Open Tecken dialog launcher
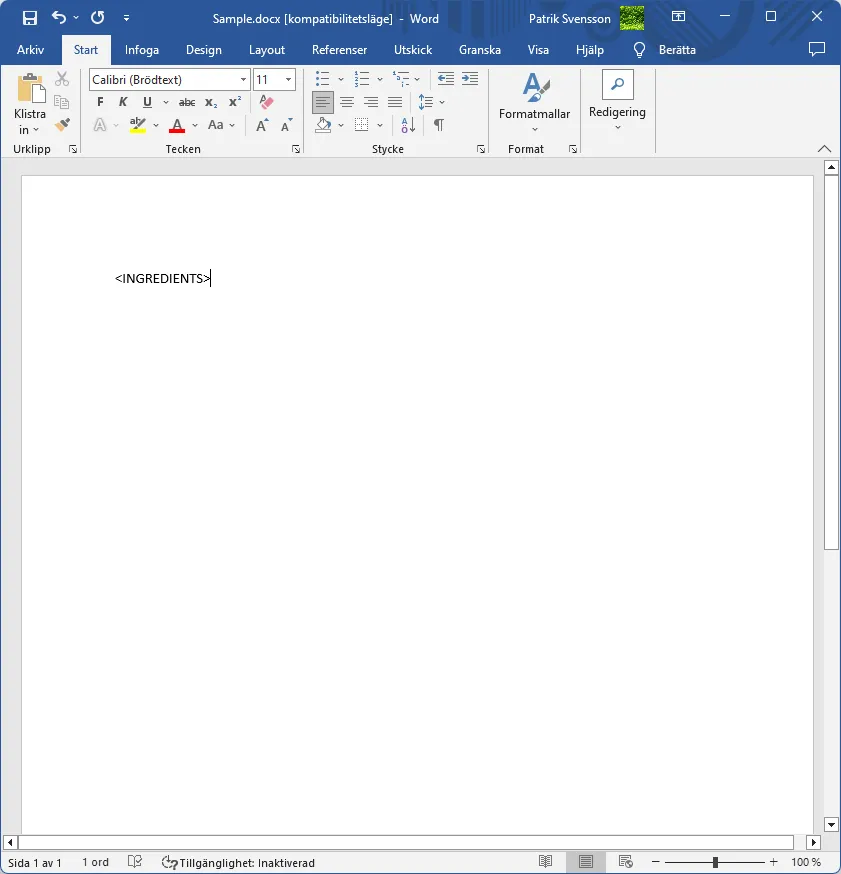Screen dimensions: 841x874 pos(296,149)
